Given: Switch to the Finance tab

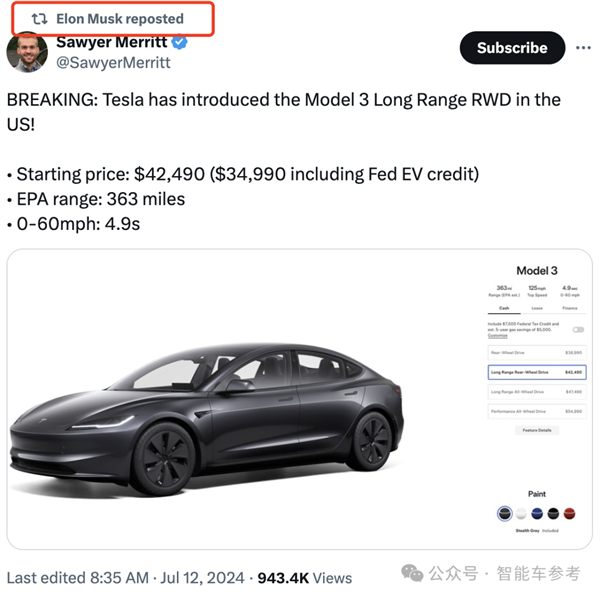Looking at the screenshot, I should 569,308.
